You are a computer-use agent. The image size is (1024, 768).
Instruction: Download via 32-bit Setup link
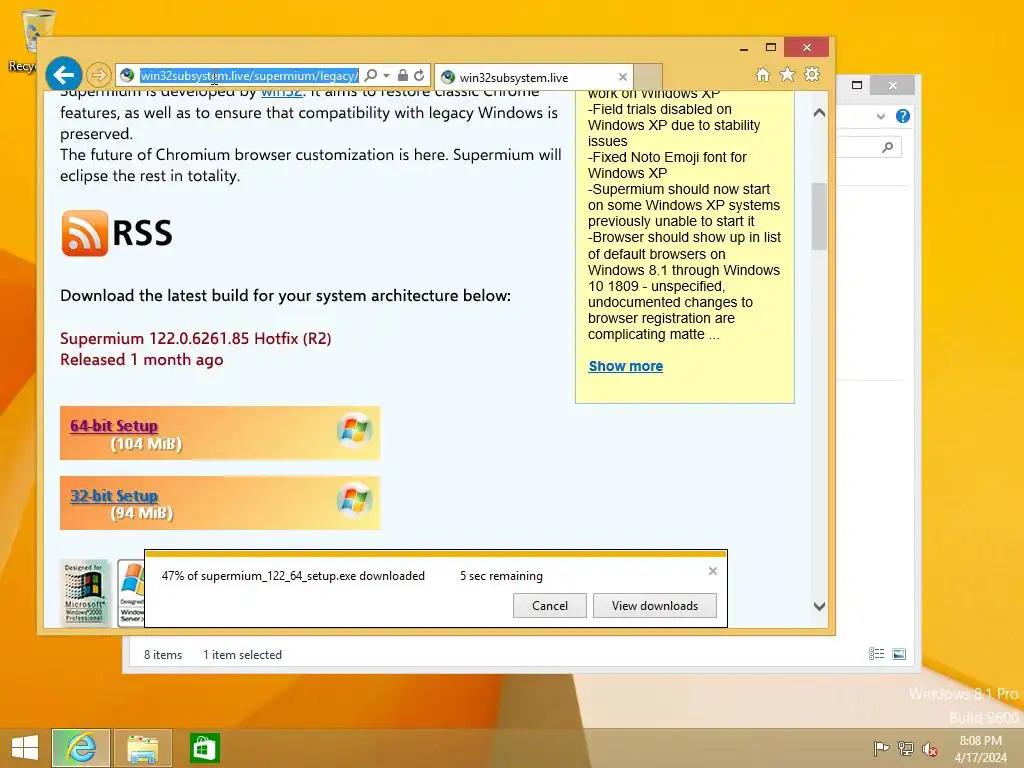click(114, 496)
